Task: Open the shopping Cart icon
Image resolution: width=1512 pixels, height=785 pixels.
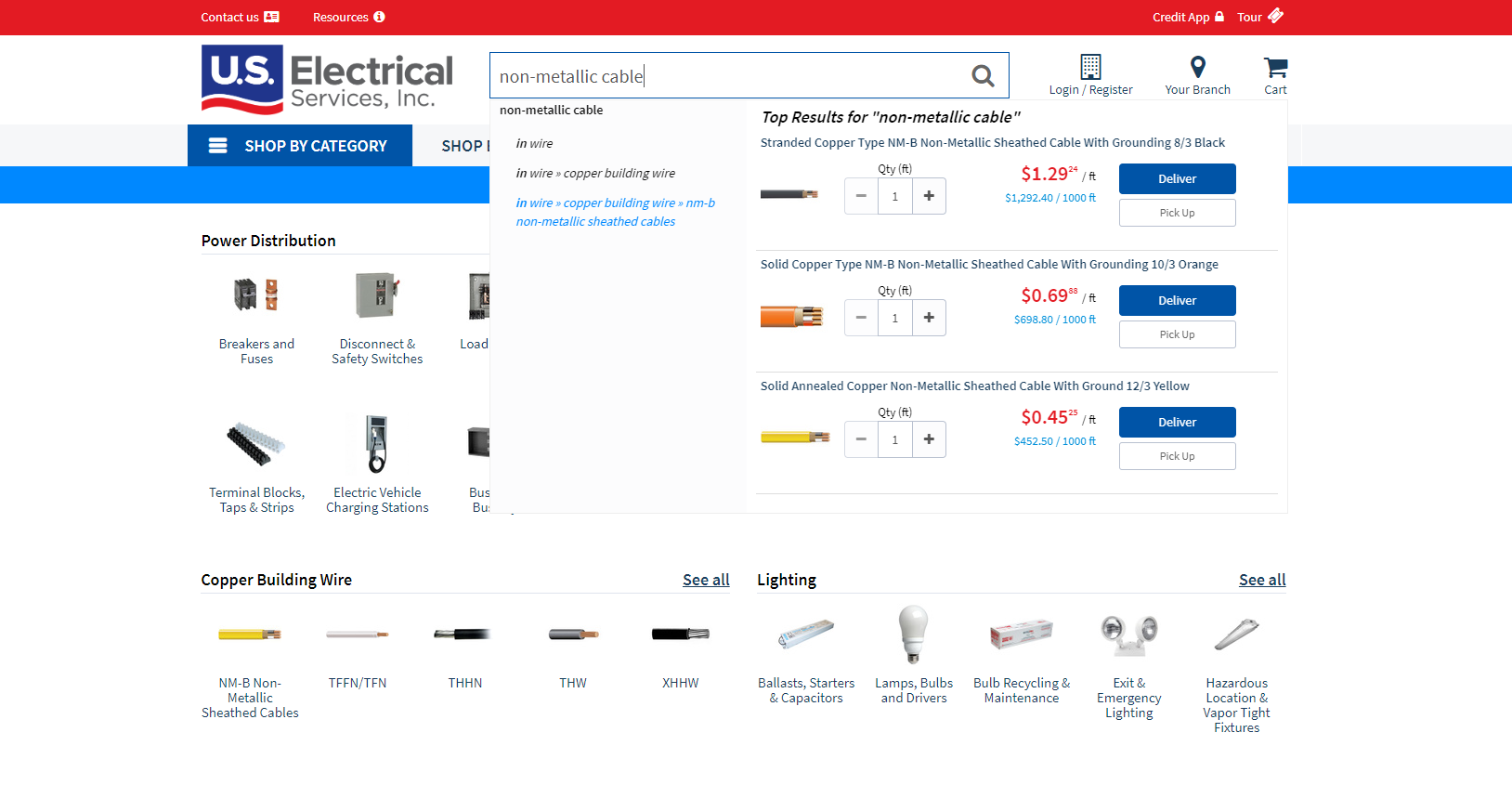Action: [x=1275, y=67]
